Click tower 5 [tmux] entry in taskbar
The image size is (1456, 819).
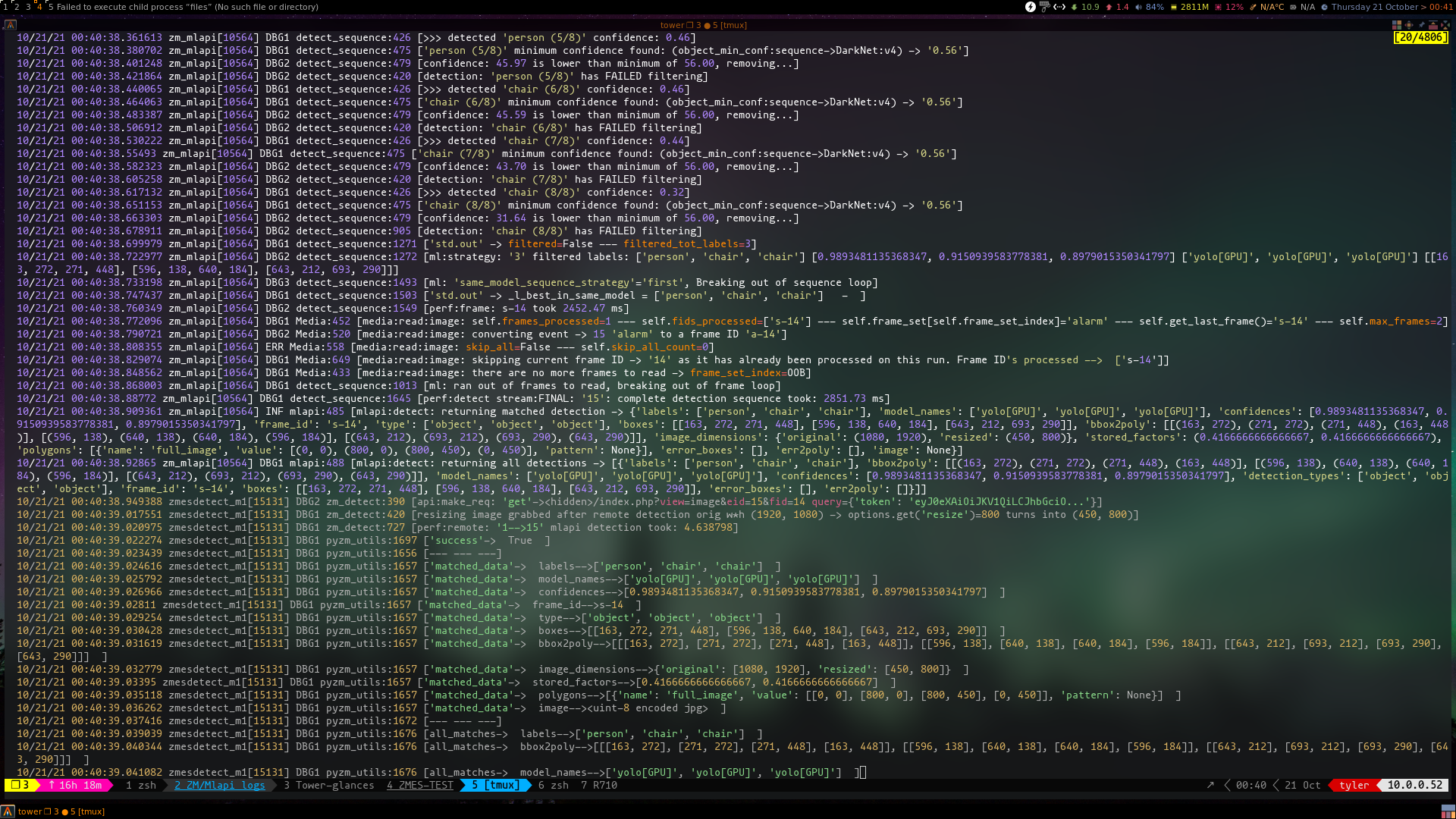click(61, 811)
